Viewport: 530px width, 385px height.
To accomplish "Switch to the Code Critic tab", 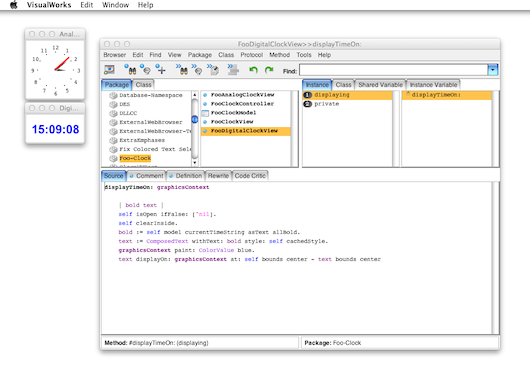I will (x=250, y=176).
